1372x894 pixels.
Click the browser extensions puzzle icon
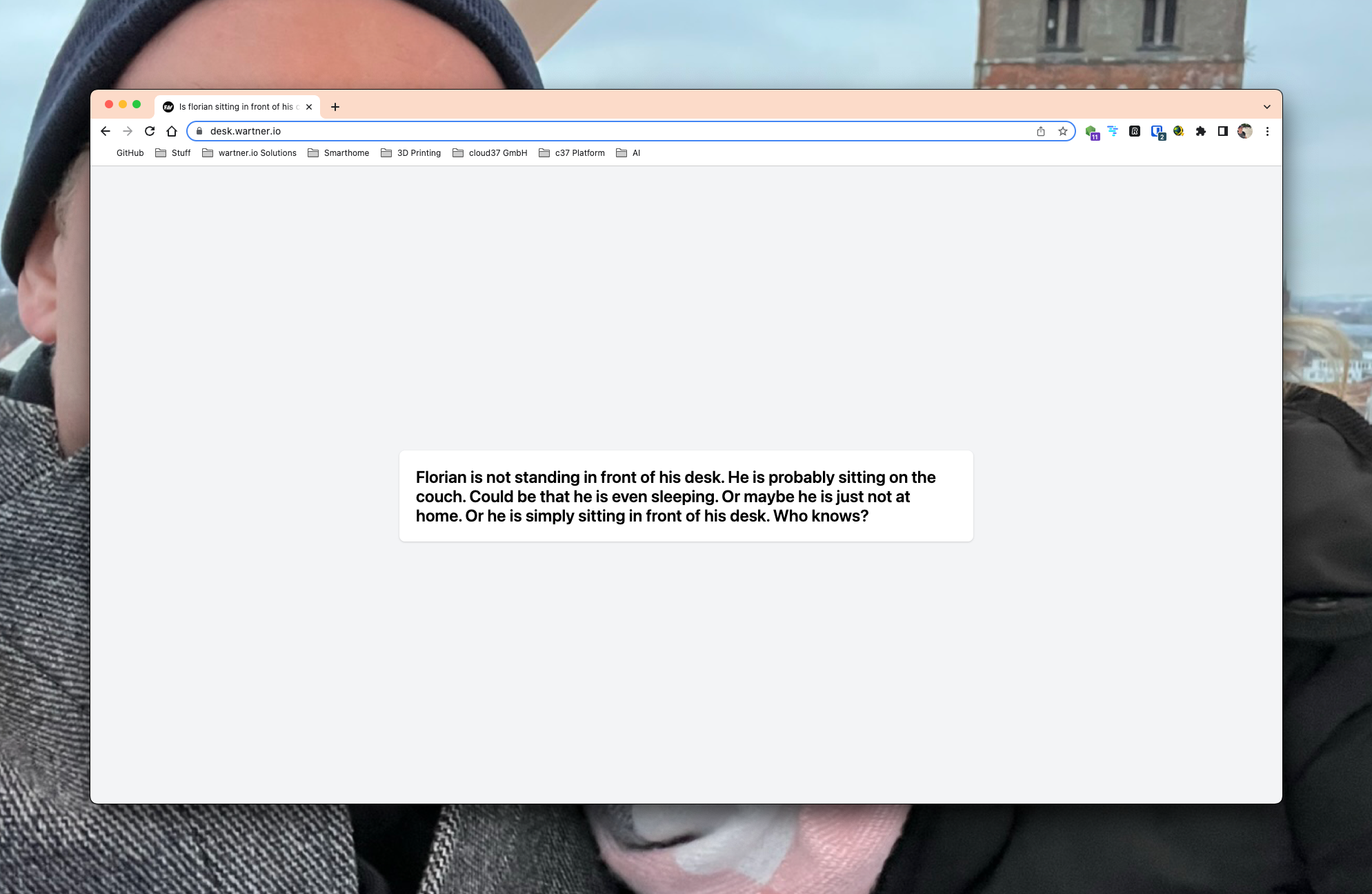[x=1201, y=131]
